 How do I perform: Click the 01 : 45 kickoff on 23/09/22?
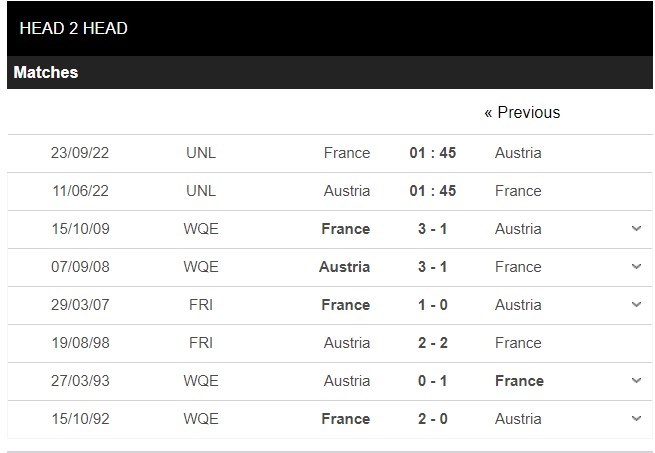click(x=433, y=153)
